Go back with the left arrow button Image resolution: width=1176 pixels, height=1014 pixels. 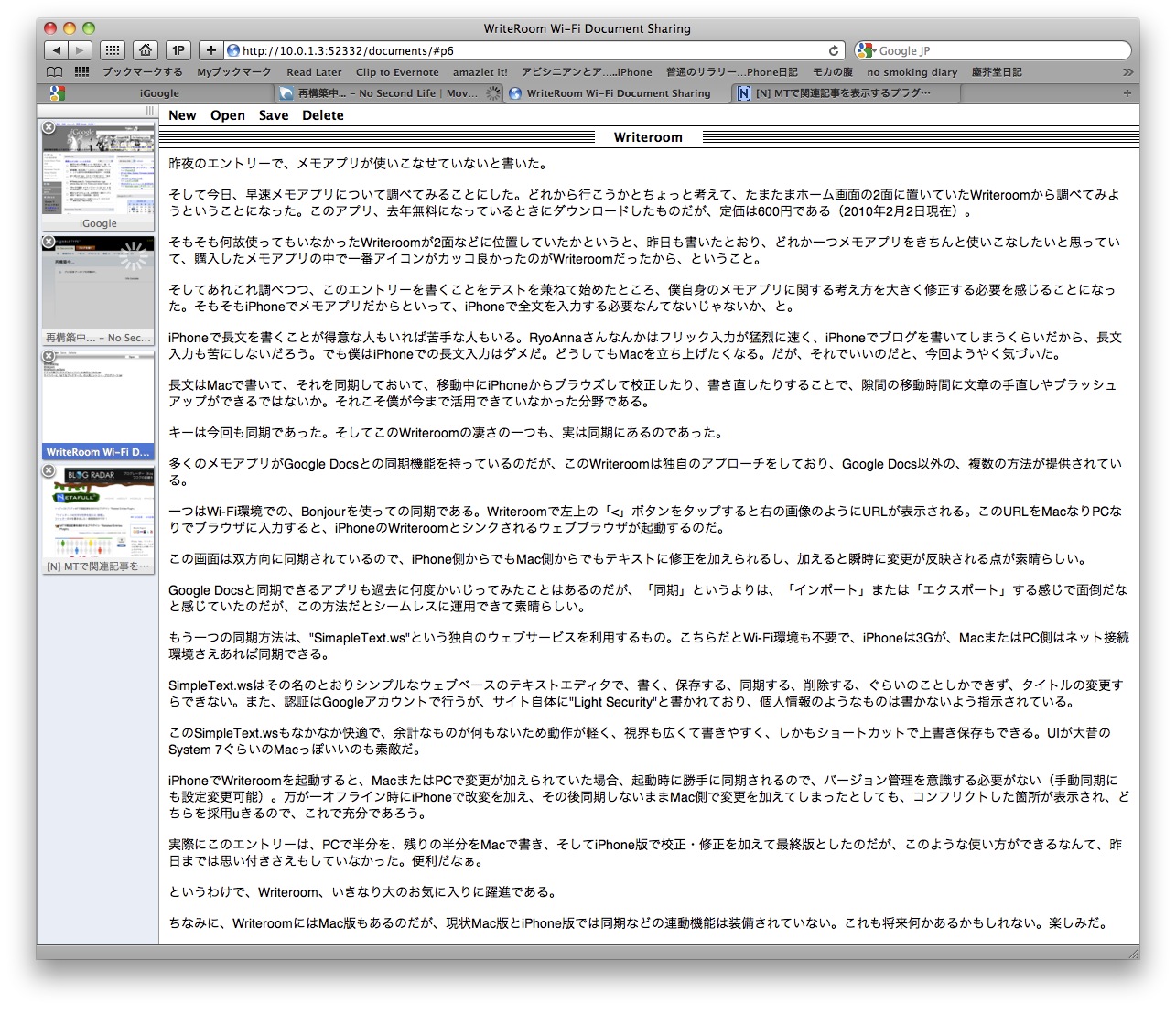pos(57,50)
